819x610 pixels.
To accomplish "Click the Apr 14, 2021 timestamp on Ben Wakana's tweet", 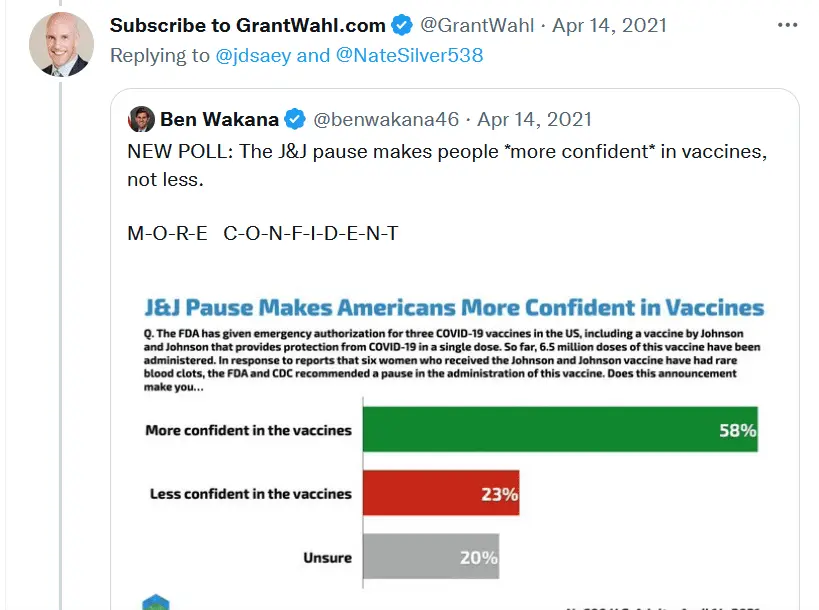I will (535, 120).
